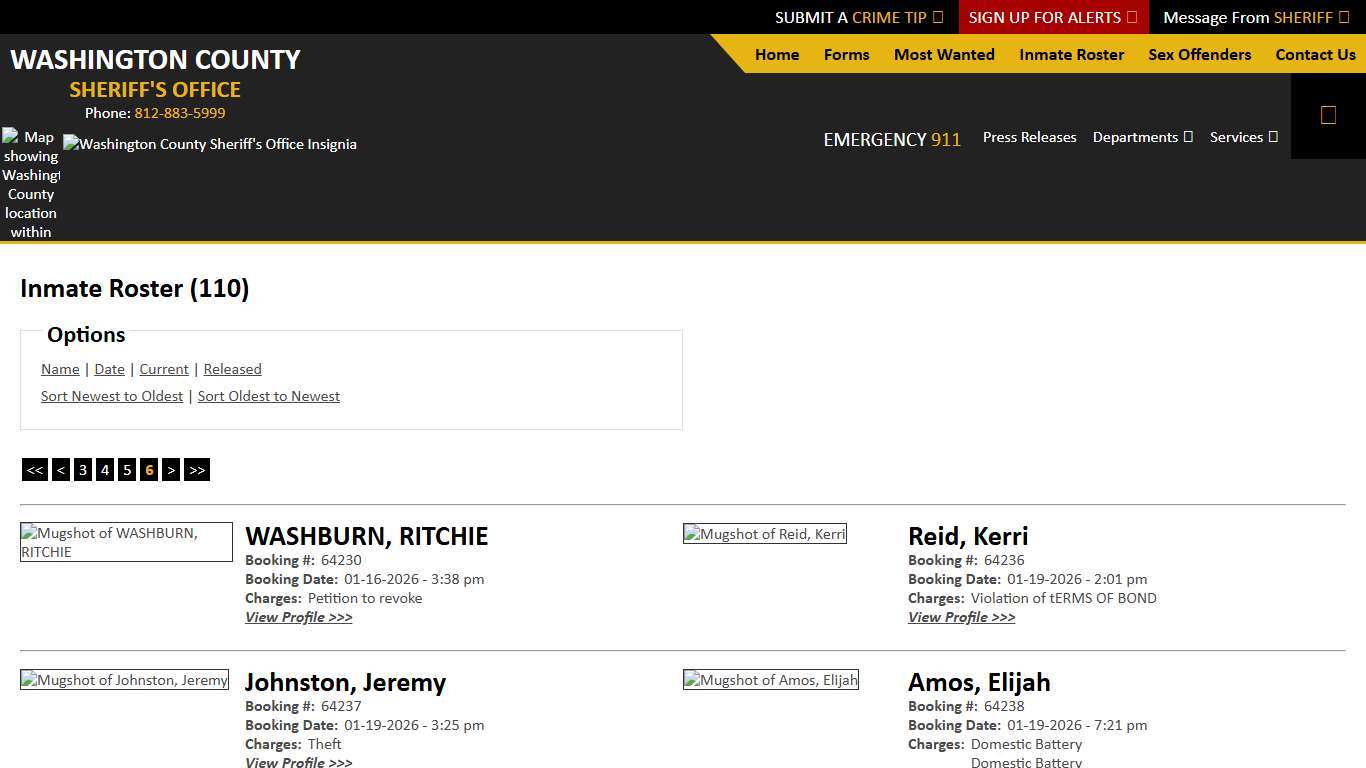Screen dimensions: 1366x768
Task: Sort inmates by Name
Action: click(59, 369)
